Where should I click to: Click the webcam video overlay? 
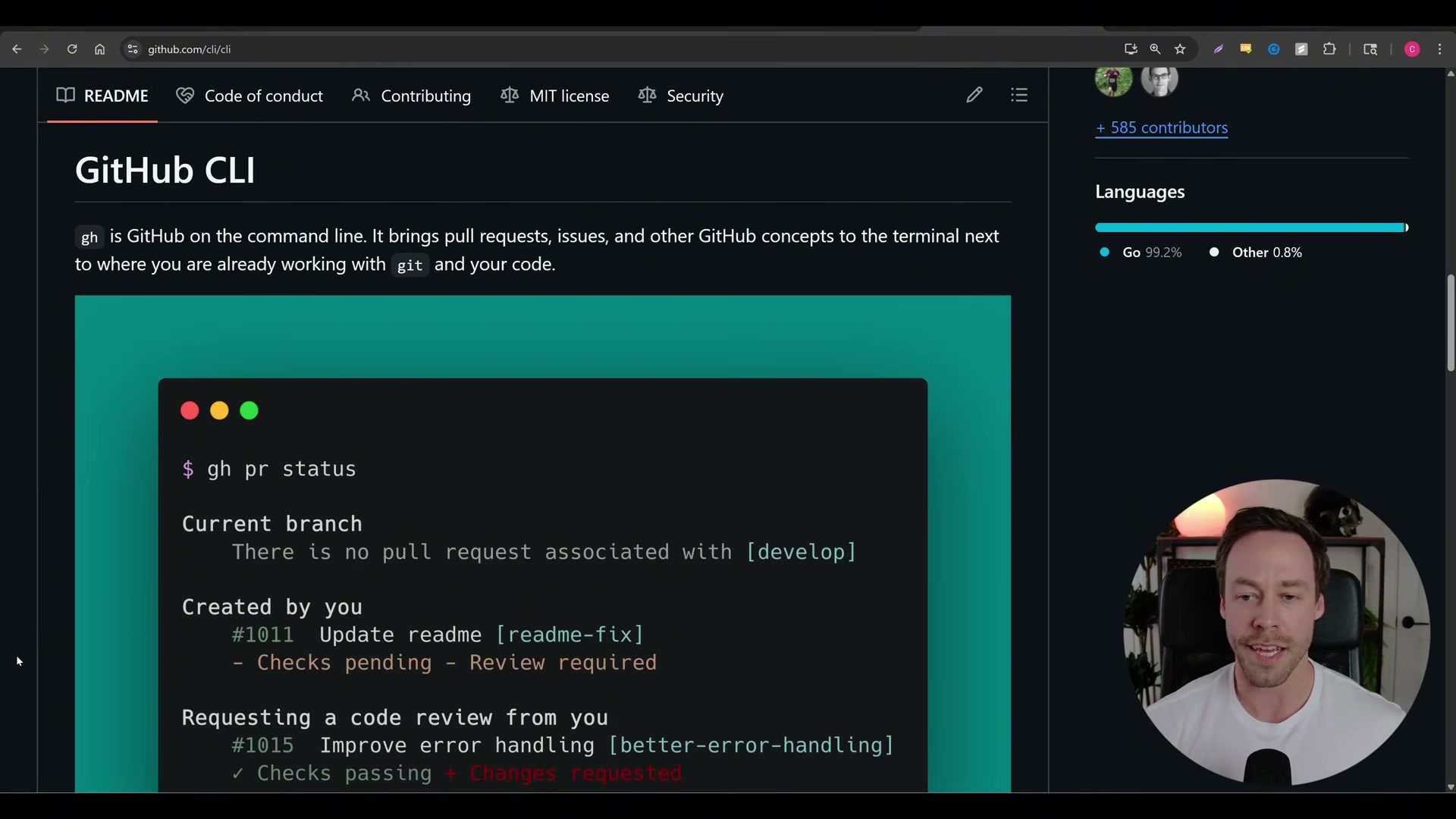click(x=1277, y=632)
